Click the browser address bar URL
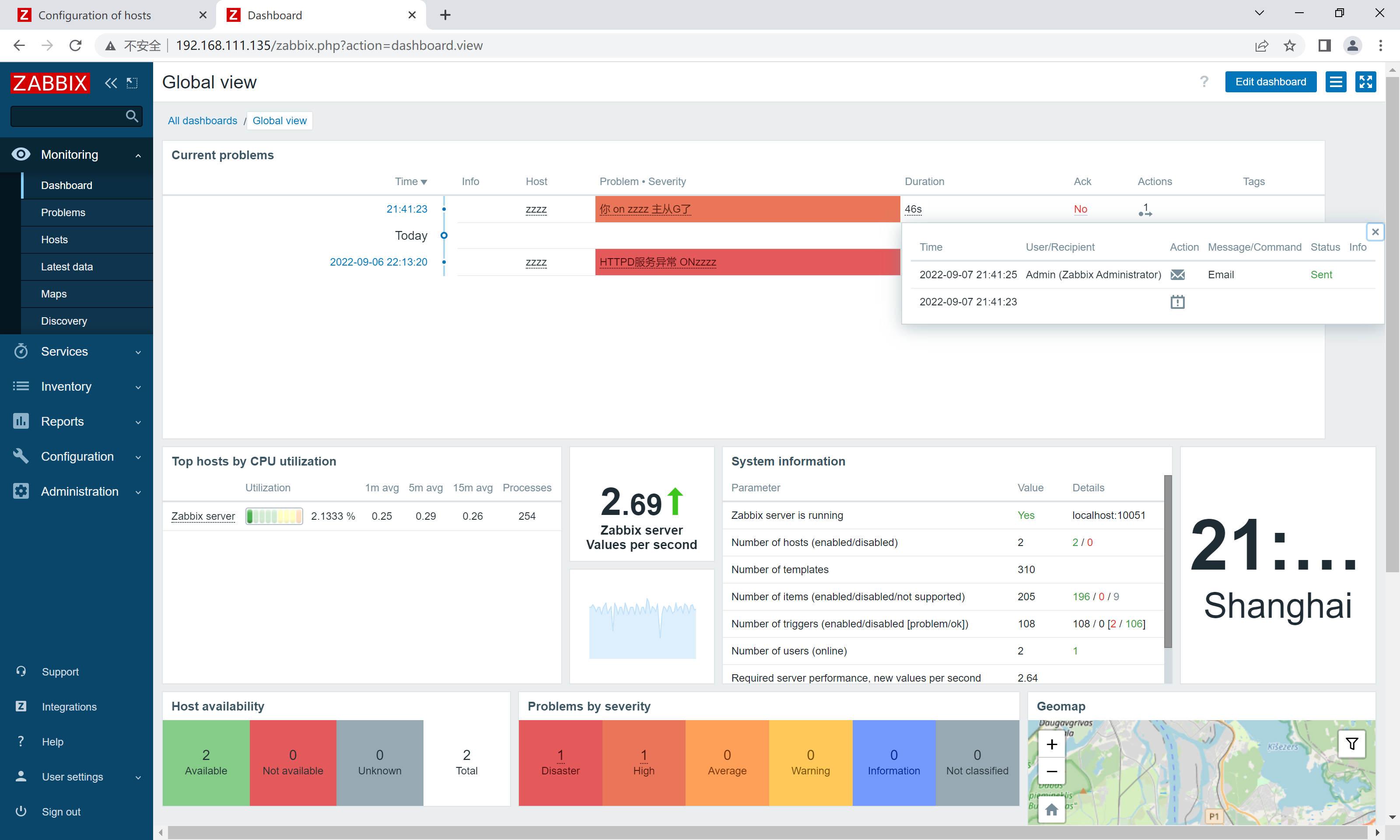Screen dimensions: 1400x840 329,45
